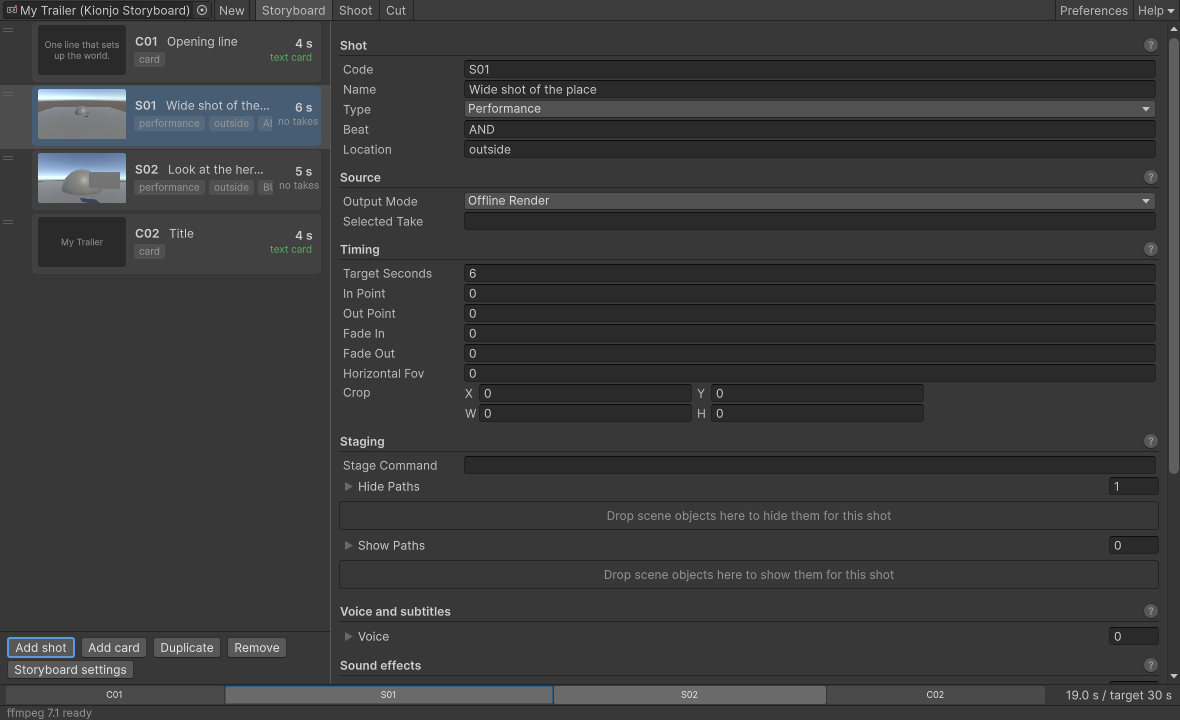Click the Voice count field

click(1133, 636)
